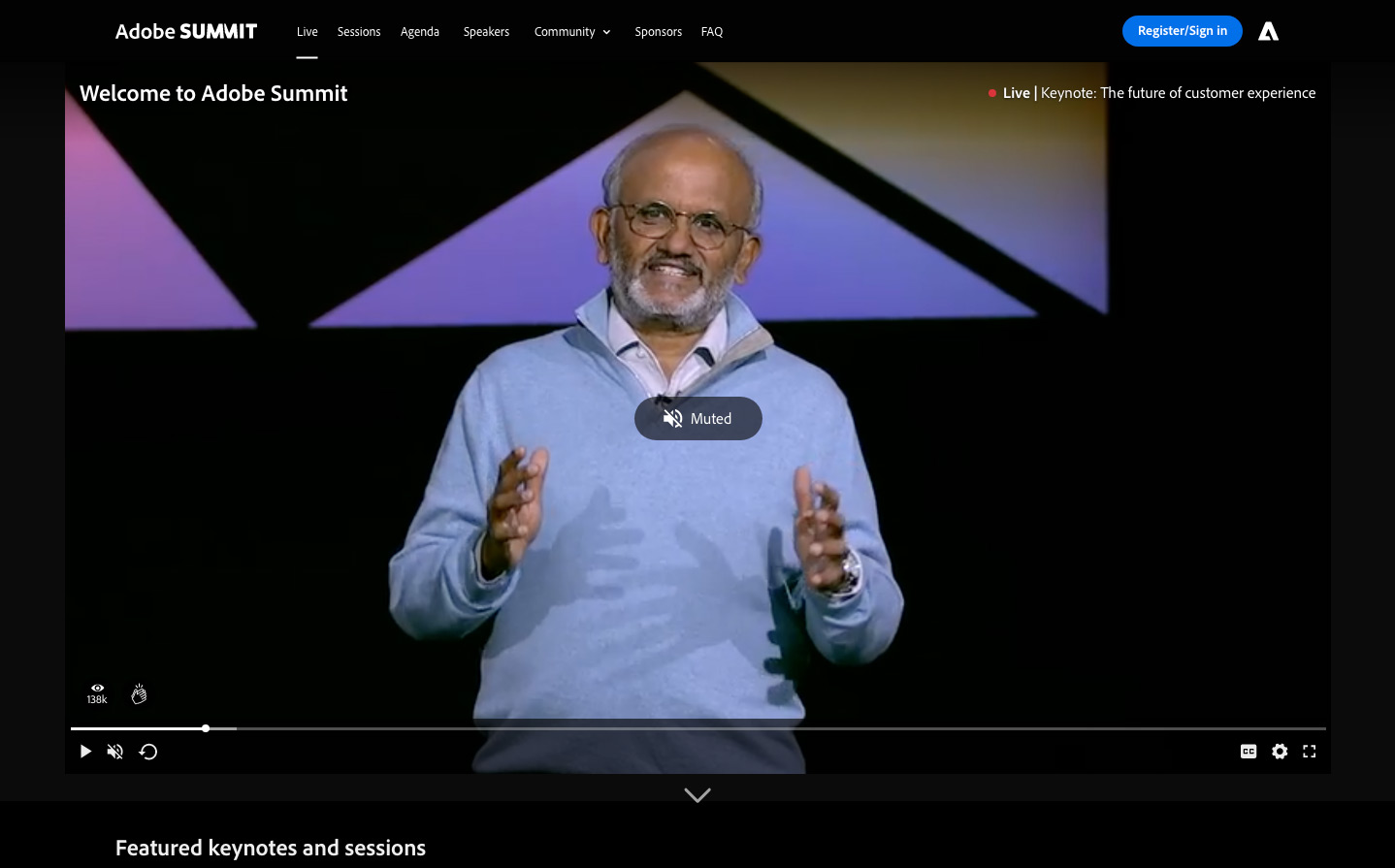1395x868 pixels.
Task: Click the Muted overlay to unmute
Action: (698, 418)
